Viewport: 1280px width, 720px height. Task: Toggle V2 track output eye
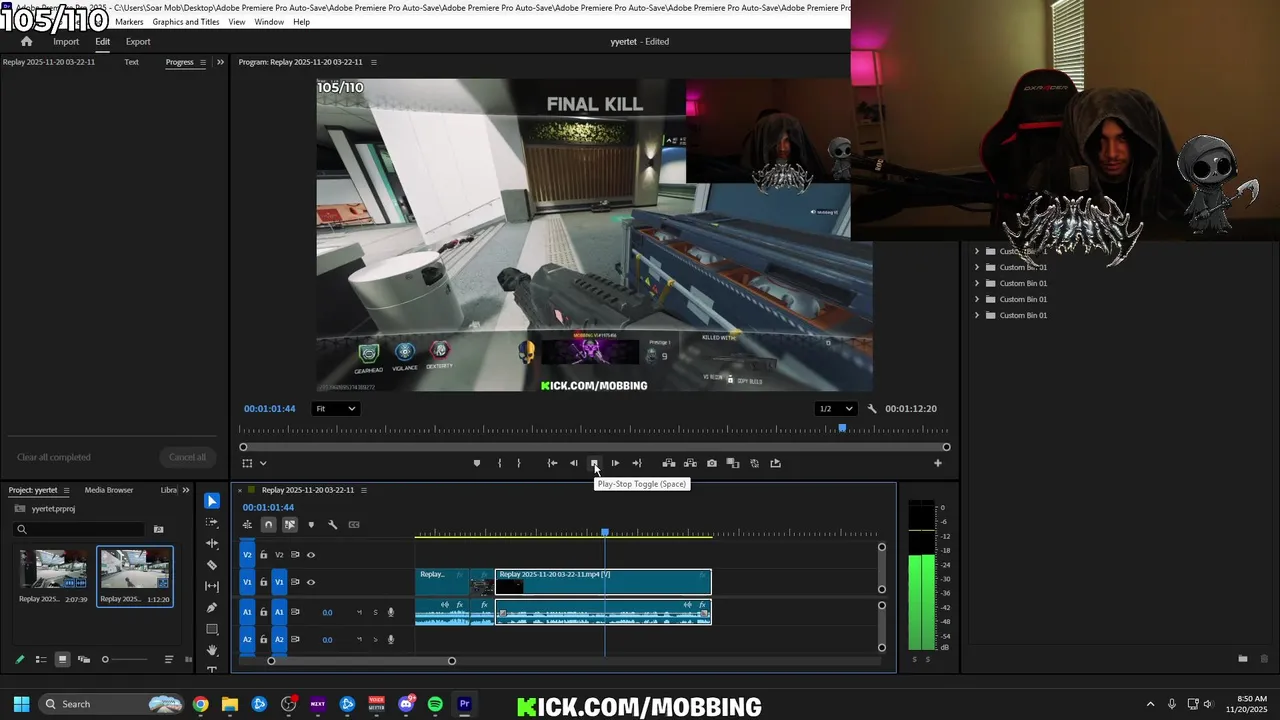point(311,555)
